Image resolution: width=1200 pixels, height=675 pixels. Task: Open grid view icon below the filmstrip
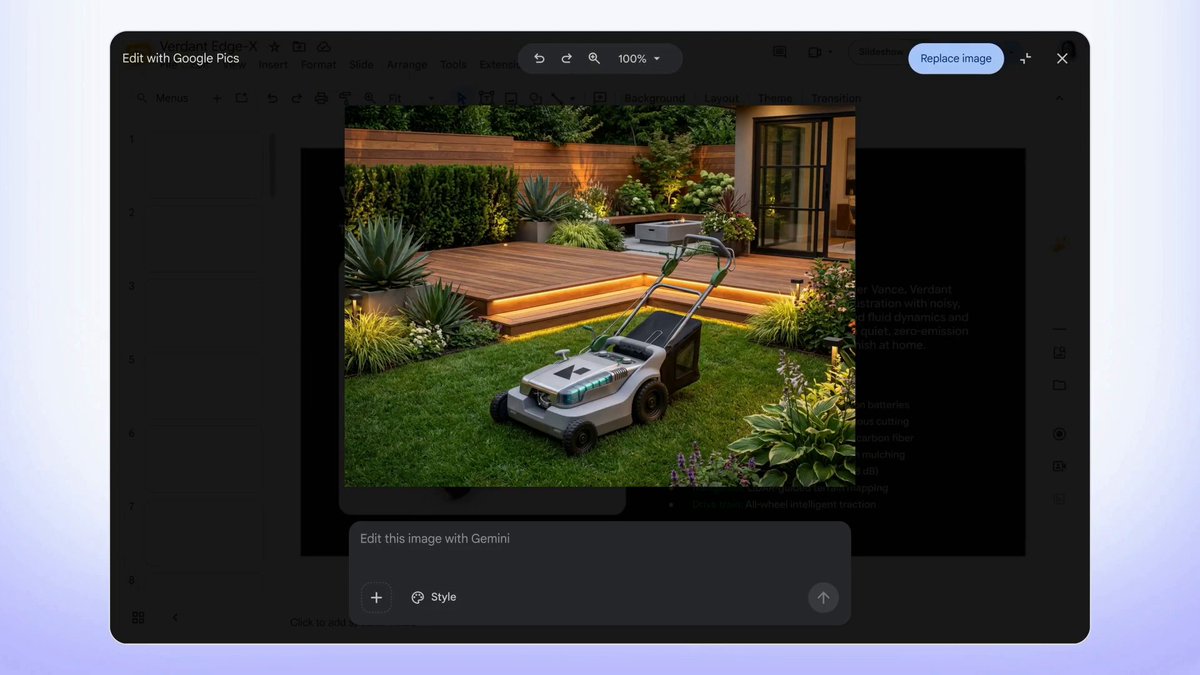138,618
